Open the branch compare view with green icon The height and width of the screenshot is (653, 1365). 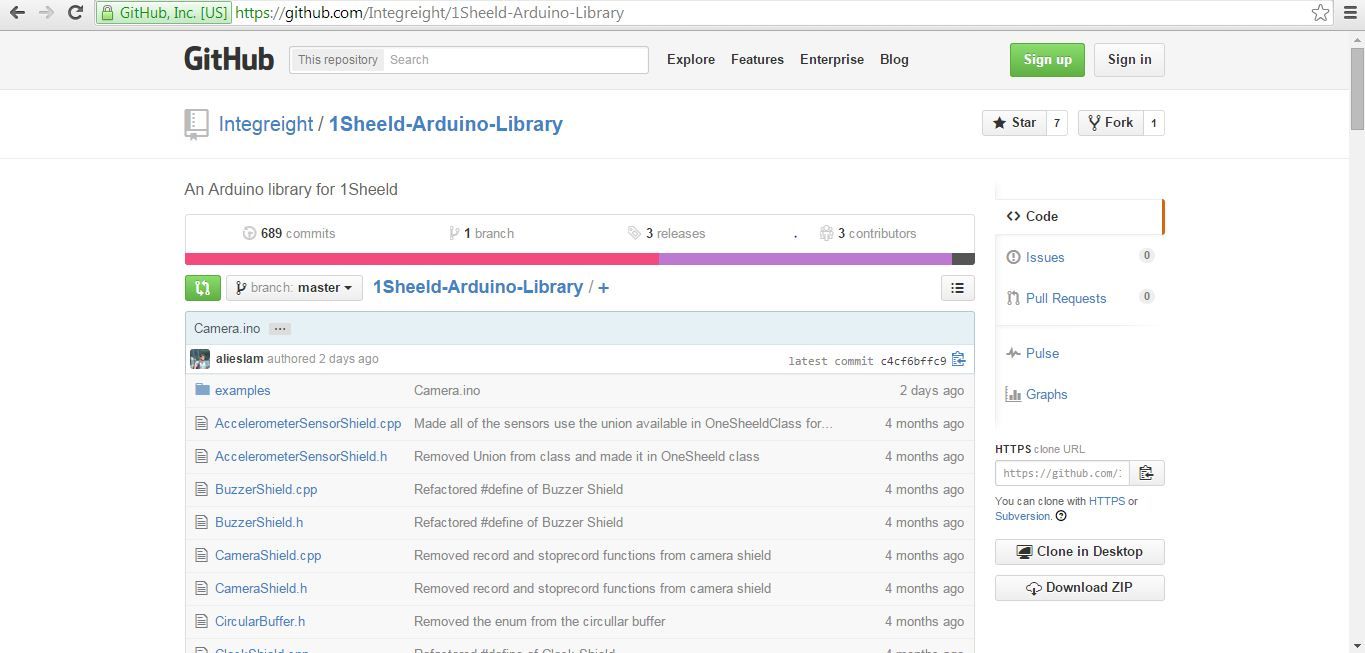(202, 287)
